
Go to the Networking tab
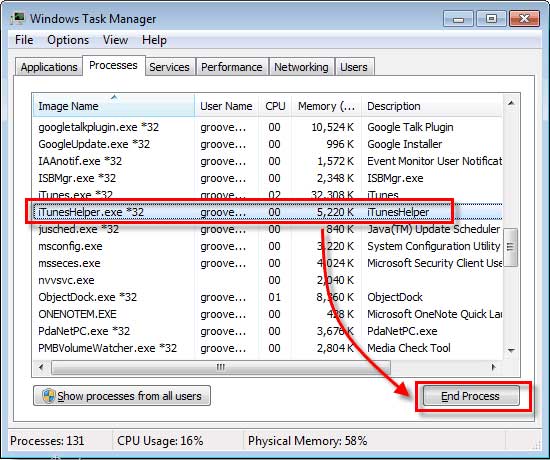click(x=301, y=67)
